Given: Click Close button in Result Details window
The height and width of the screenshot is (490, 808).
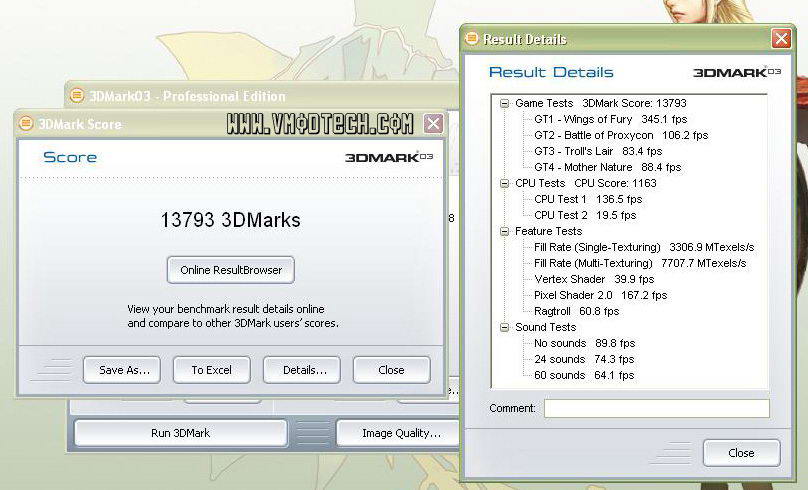Looking at the screenshot, I should click(742, 453).
